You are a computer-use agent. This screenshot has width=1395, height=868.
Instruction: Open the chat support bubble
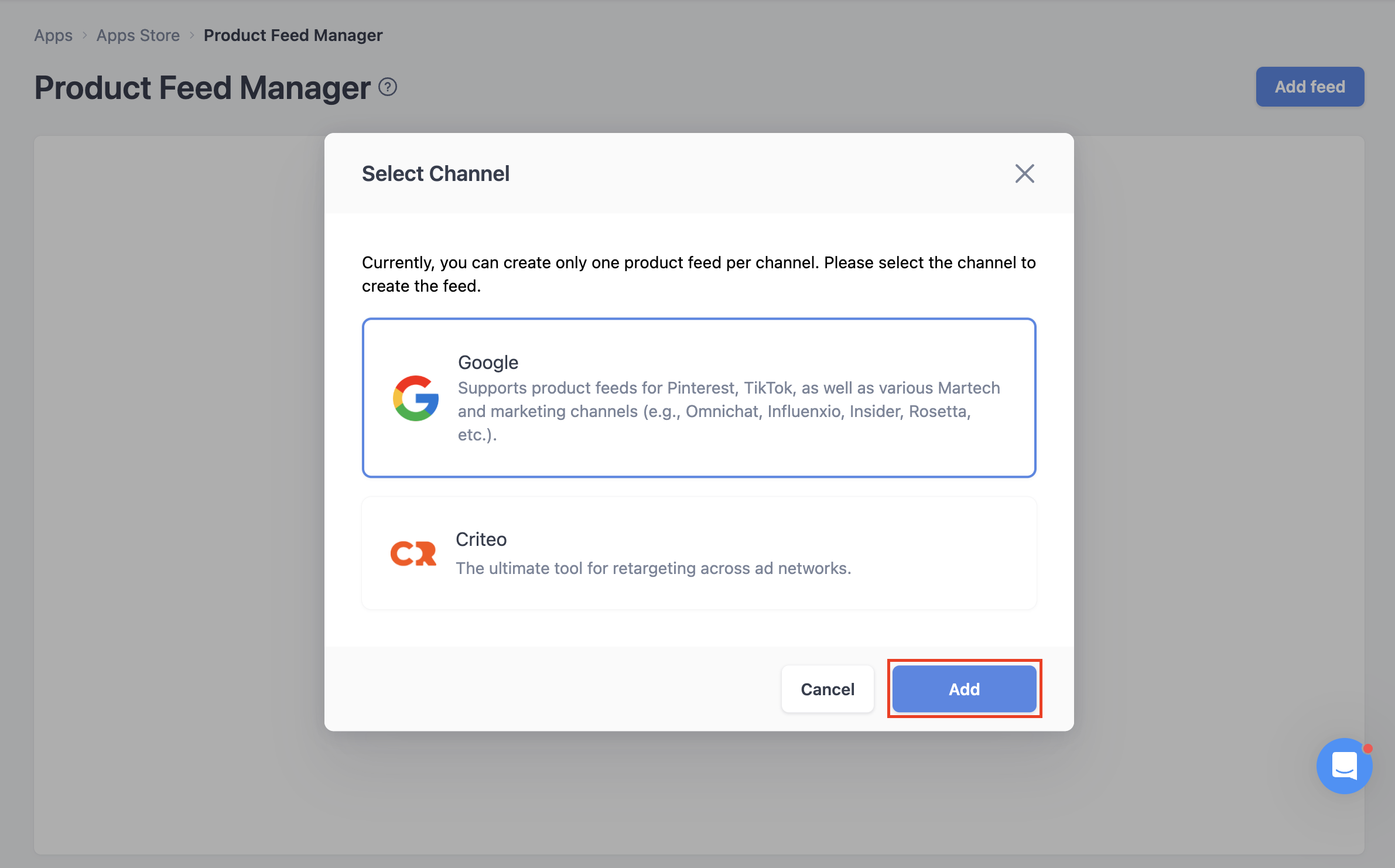click(x=1344, y=766)
